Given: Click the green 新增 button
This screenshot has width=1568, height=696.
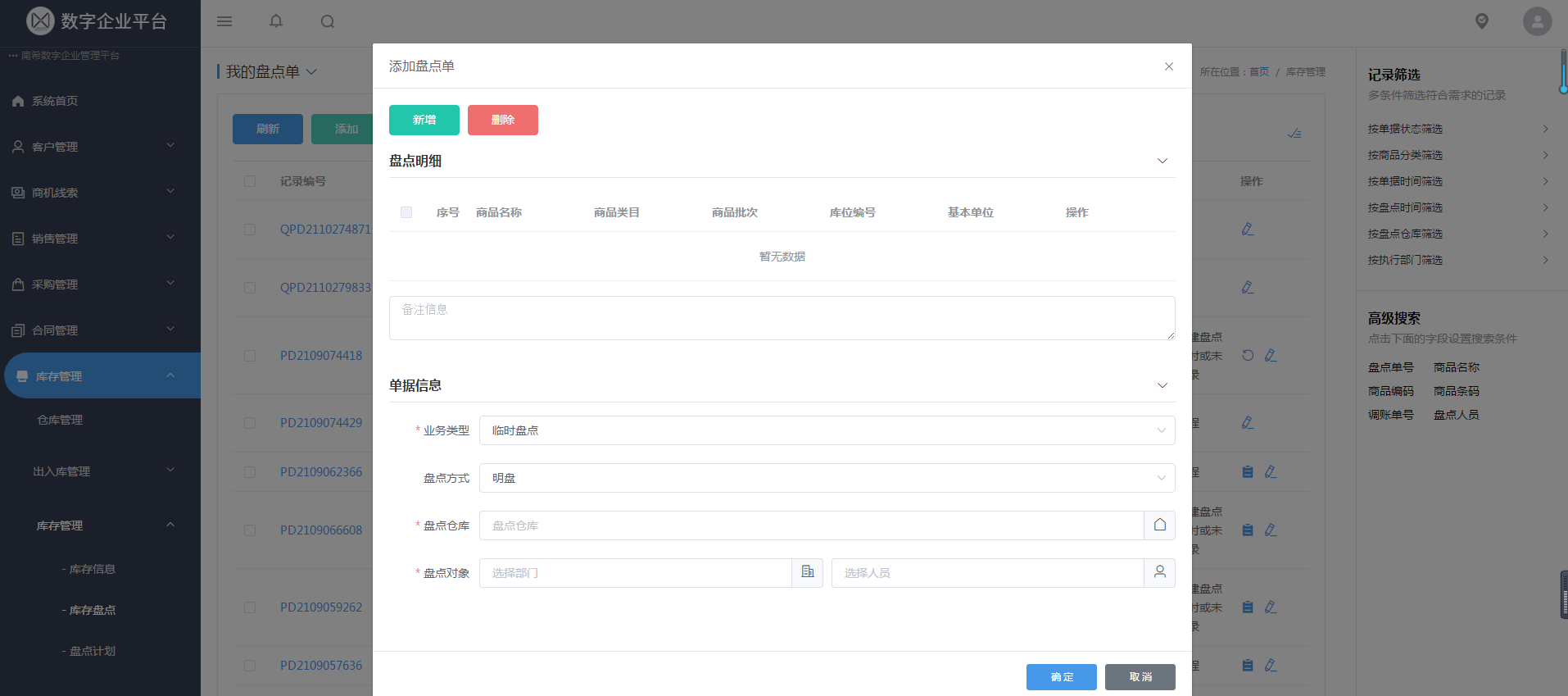Looking at the screenshot, I should pos(424,120).
